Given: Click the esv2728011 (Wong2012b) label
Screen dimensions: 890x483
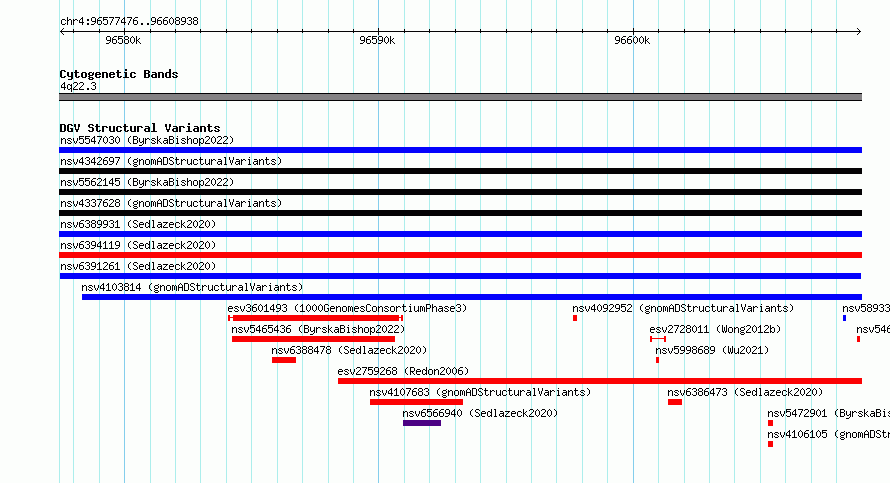Looking at the screenshot, I should [x=715, y=329].
